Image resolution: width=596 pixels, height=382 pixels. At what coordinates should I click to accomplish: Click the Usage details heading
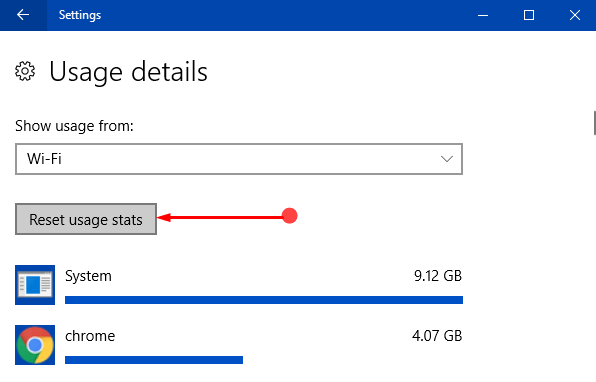coord(128,71)
